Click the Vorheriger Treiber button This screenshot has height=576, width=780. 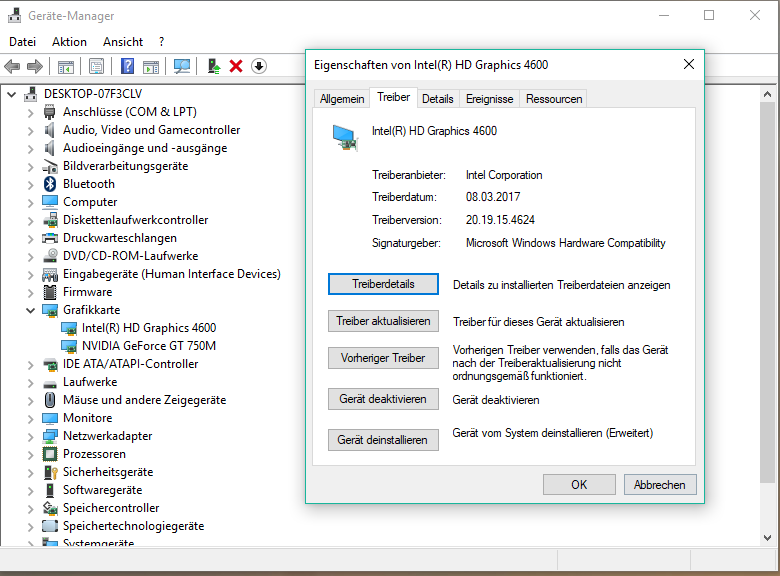(x=383, y=358)
